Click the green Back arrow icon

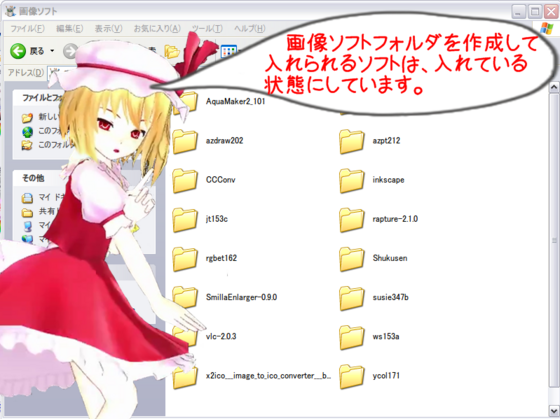18,51
